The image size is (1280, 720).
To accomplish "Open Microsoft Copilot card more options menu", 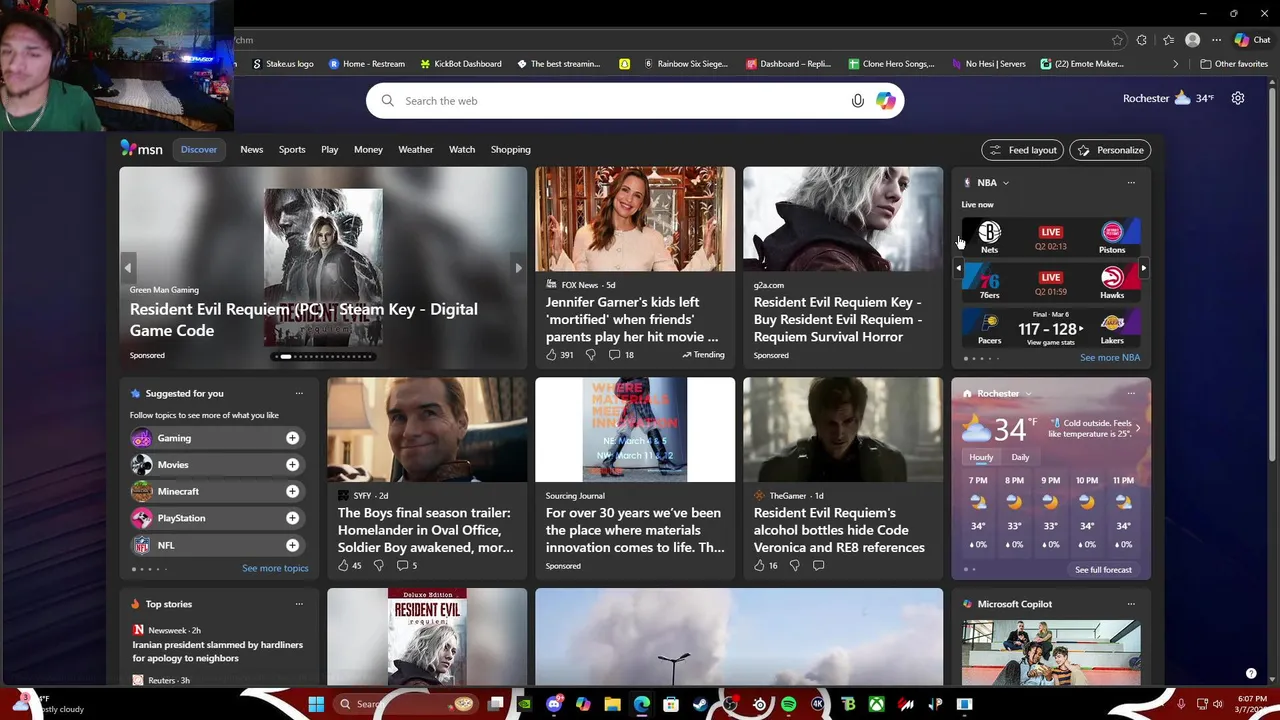I will coord(1131,604).
